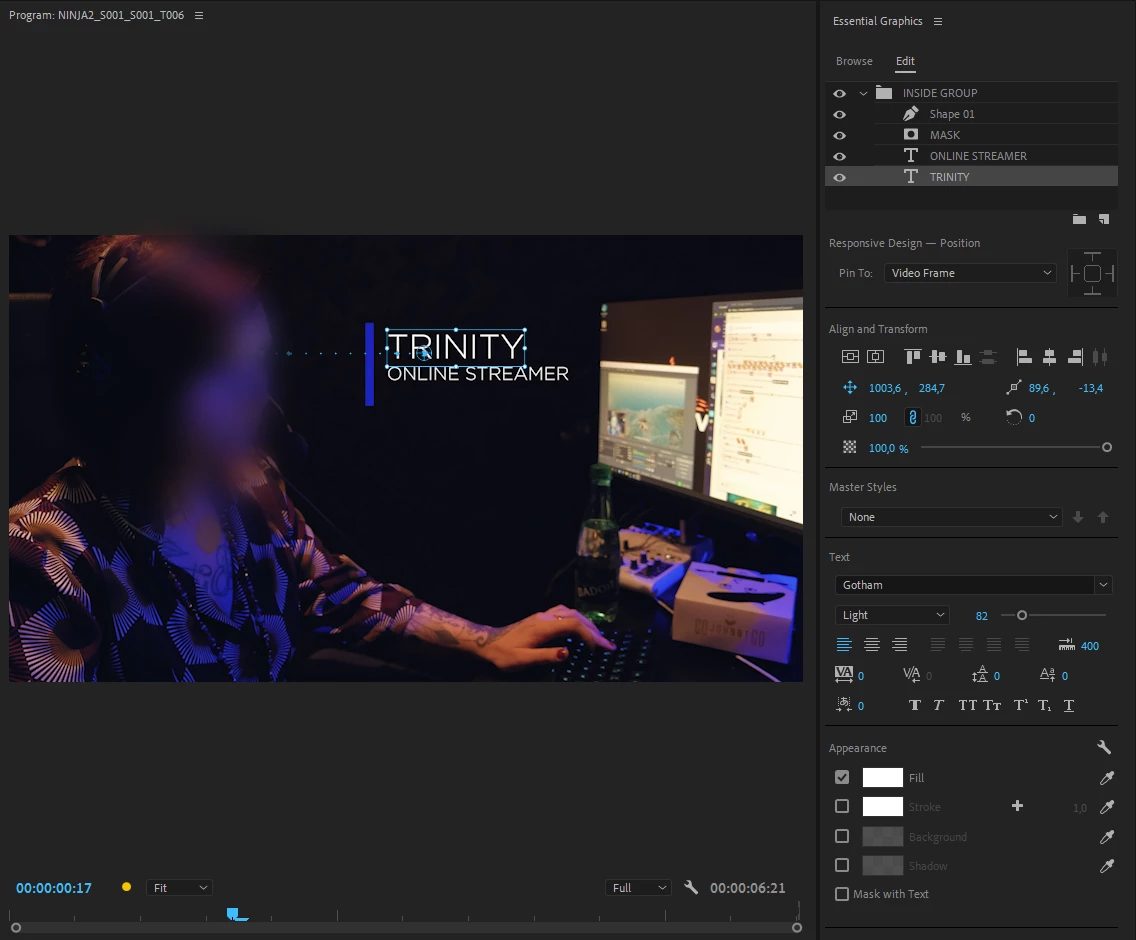This screenshot has width=1136, height=940.
Task: Click the Create Group folder icon
Action: point(1079,219)
